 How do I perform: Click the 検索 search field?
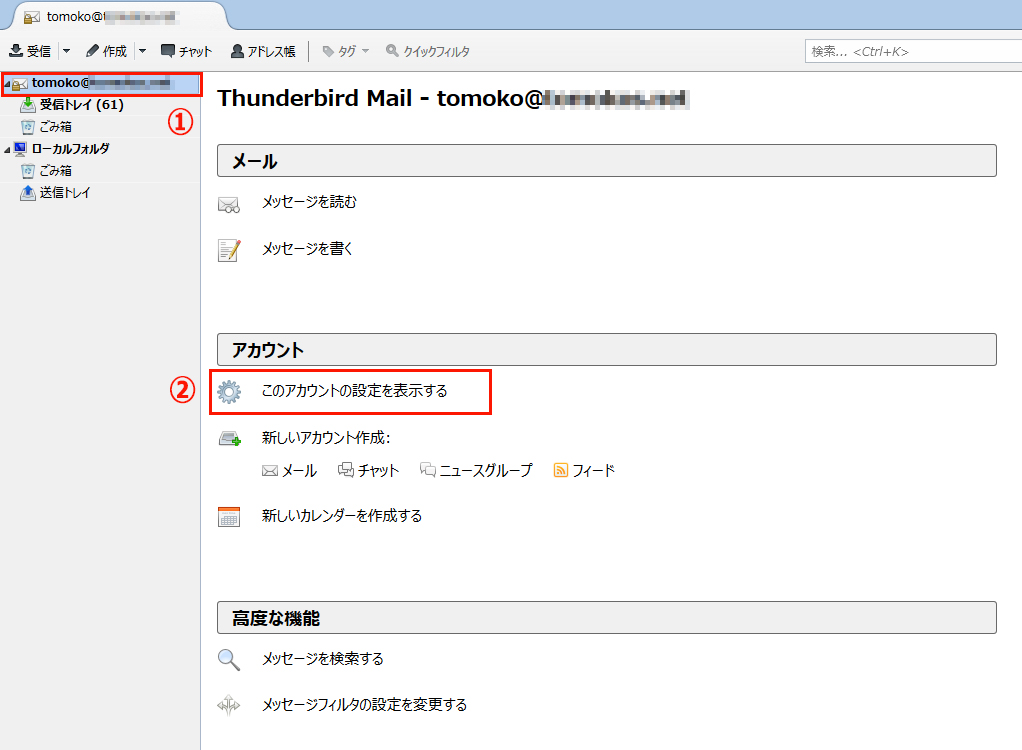913,51
